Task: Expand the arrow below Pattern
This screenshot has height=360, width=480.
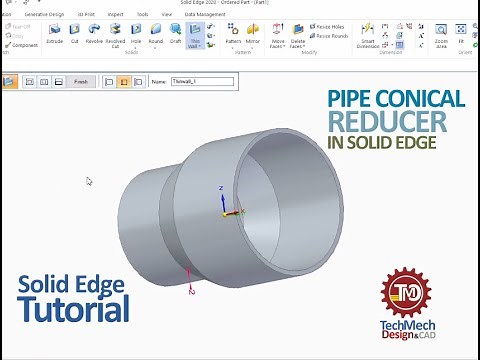Action: tap(233, 48)
